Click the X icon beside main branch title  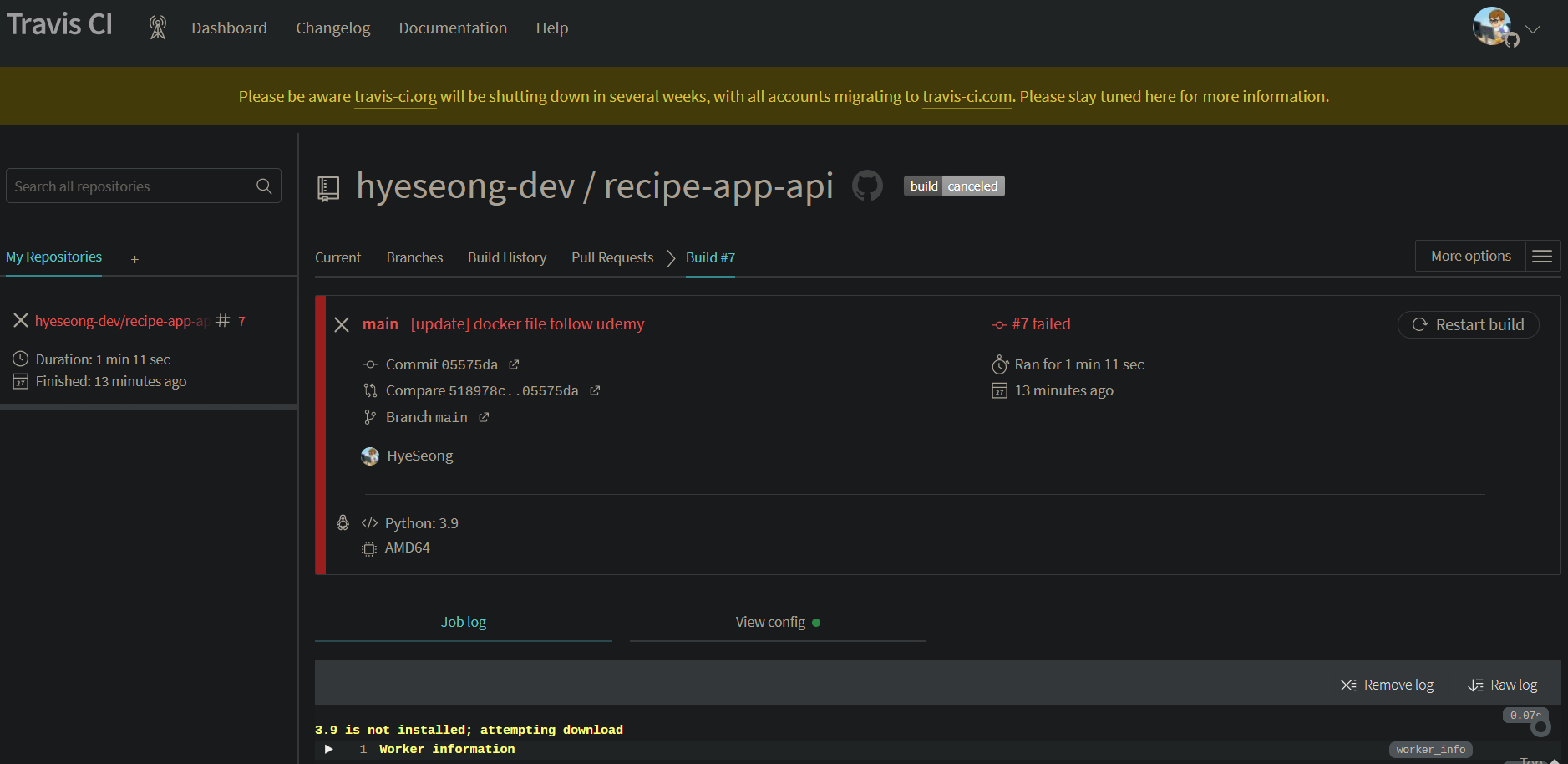[x=341, y=324]
